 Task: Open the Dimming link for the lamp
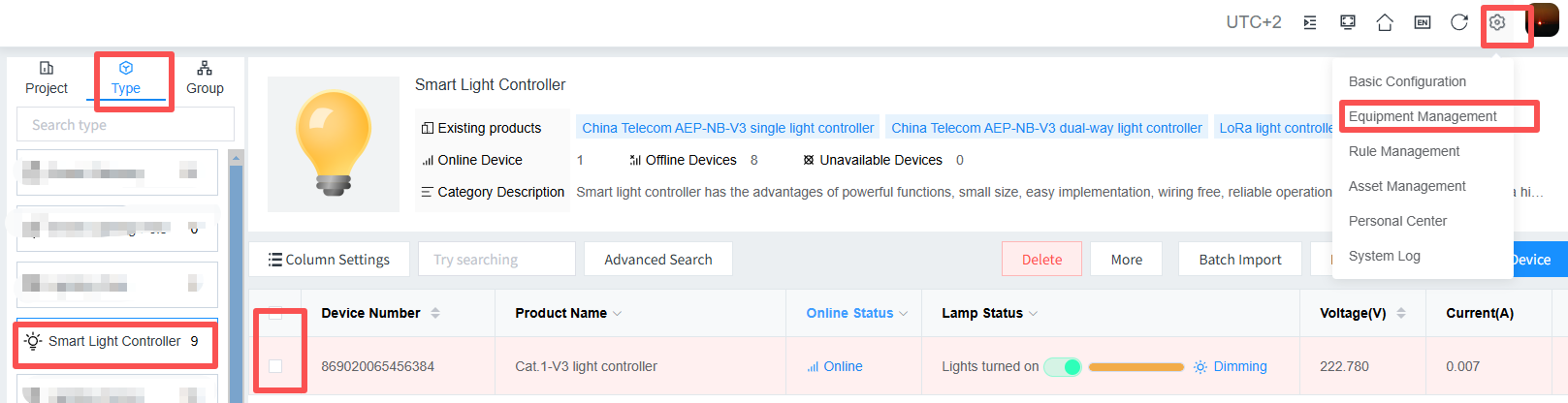point(1239,366)
